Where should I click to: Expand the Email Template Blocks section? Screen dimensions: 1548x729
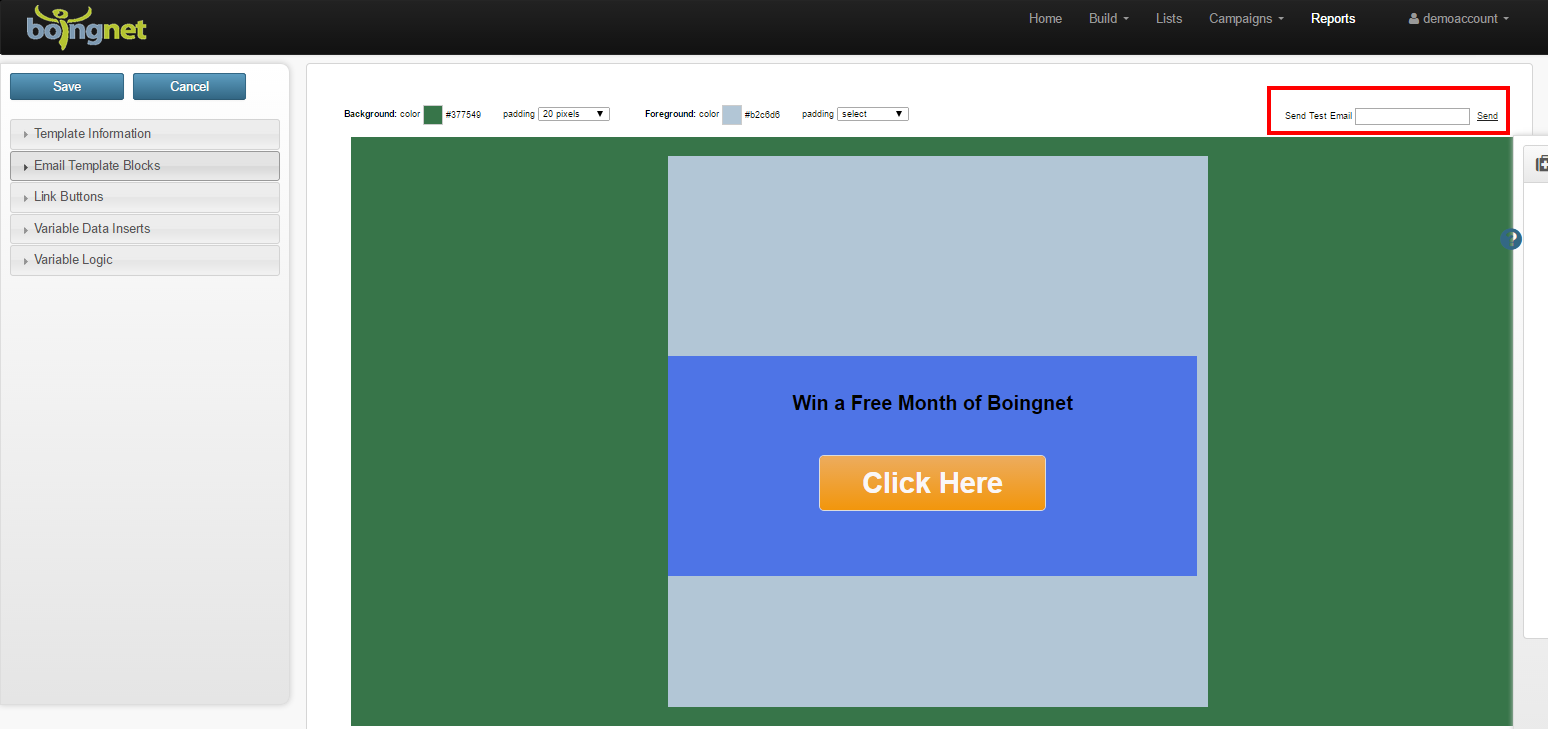pos(145,166)
